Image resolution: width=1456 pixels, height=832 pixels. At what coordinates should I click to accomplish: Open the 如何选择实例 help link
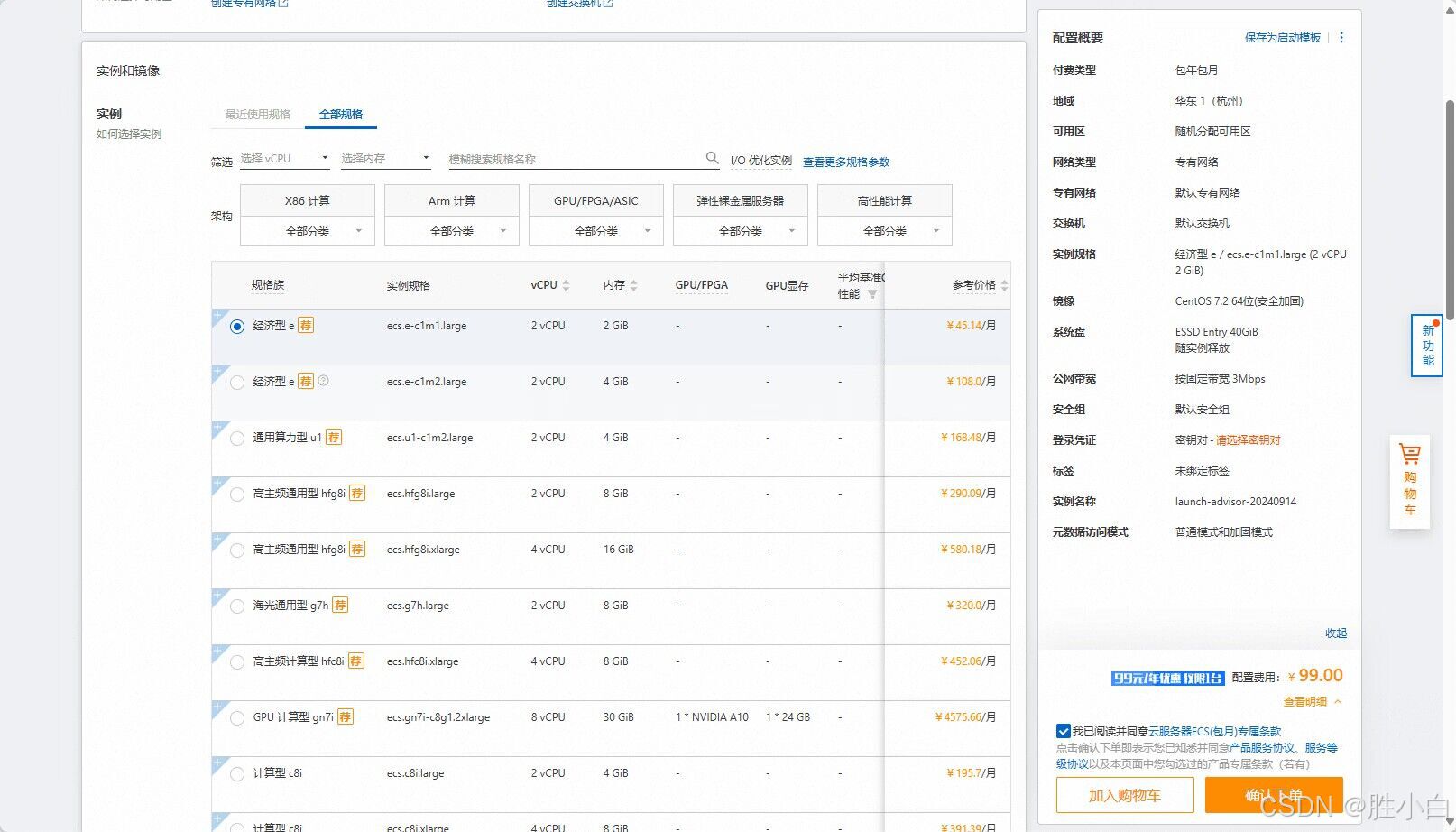tap(129, 134)
